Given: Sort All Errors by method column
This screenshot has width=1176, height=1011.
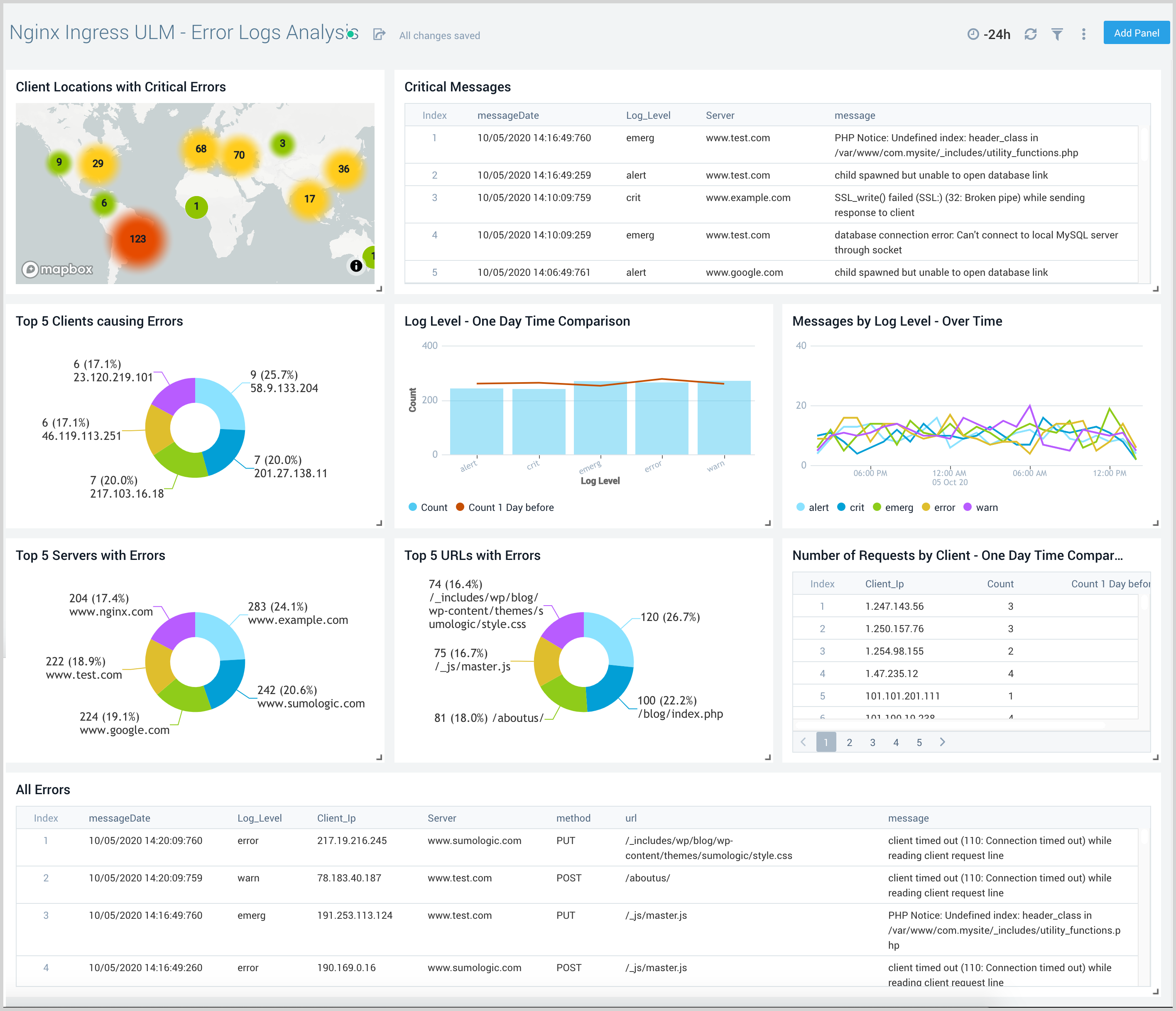Looking at the screenshot, I should tap(573, 818).
